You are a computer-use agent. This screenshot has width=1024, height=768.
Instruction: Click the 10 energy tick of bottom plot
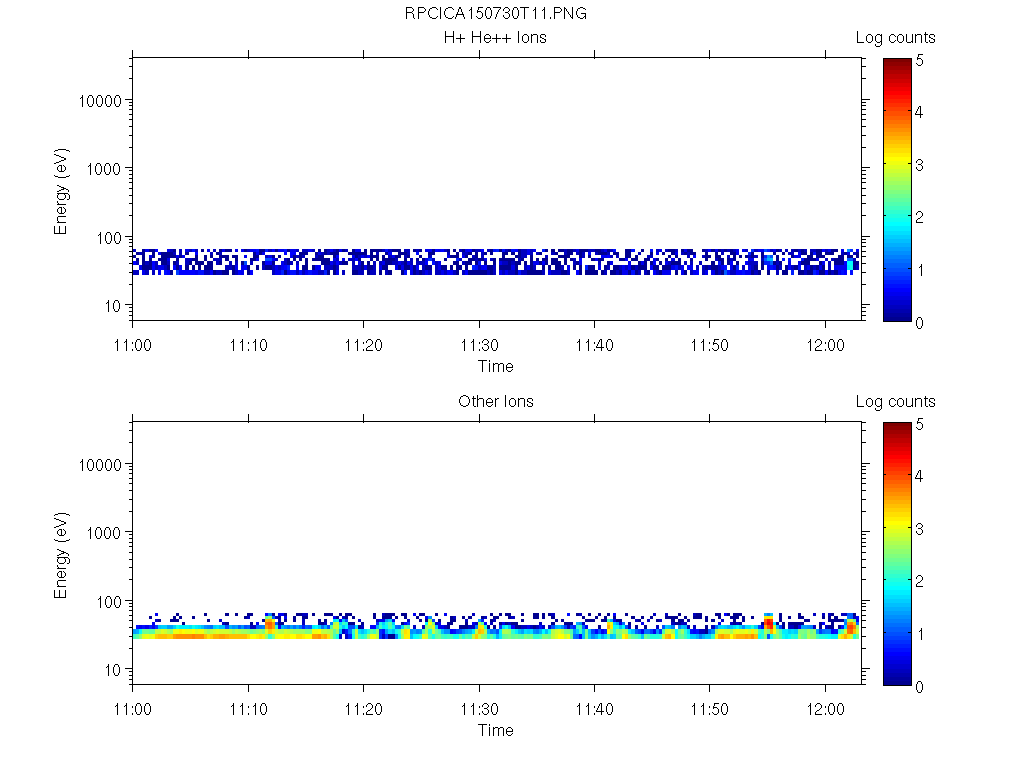point(113,670)
